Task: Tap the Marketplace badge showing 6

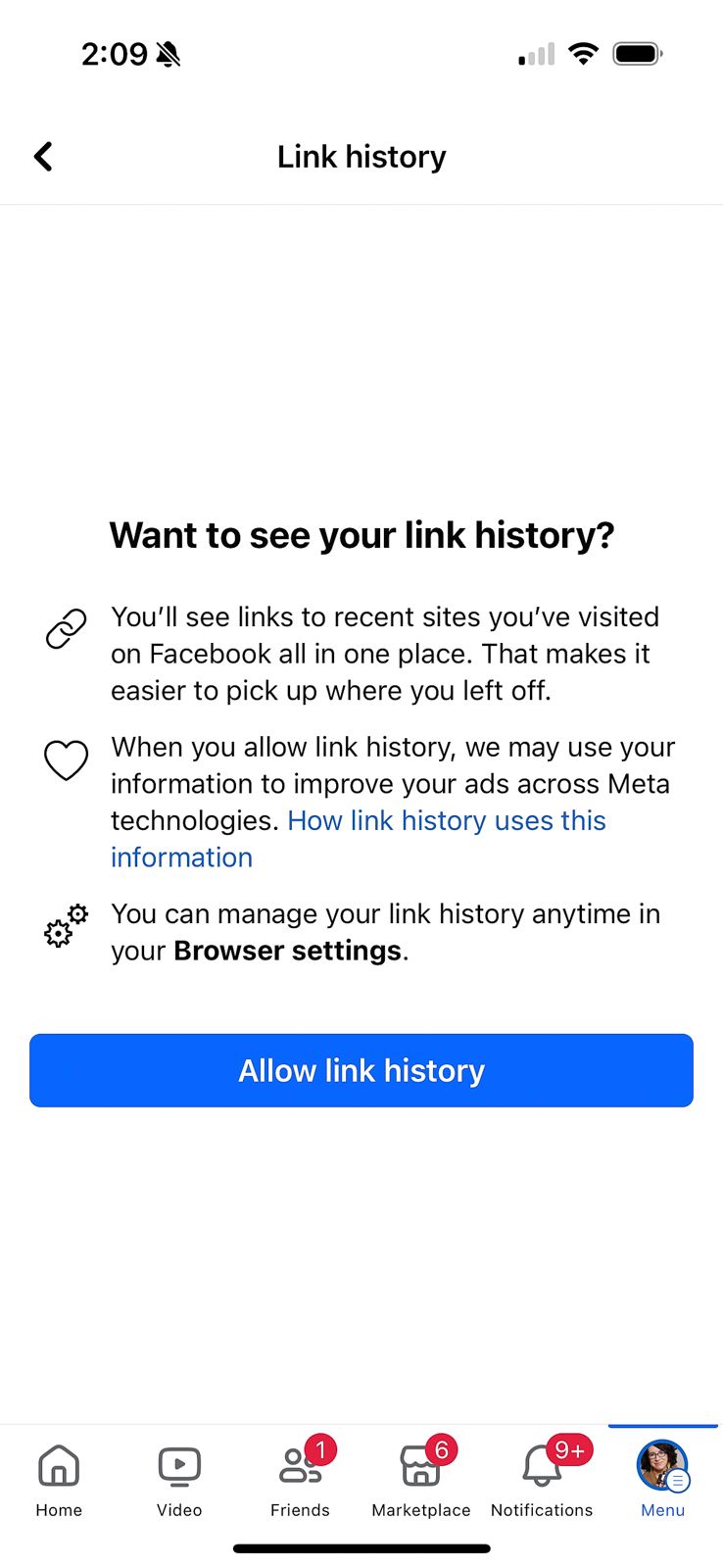Action: click(442, 1448)
